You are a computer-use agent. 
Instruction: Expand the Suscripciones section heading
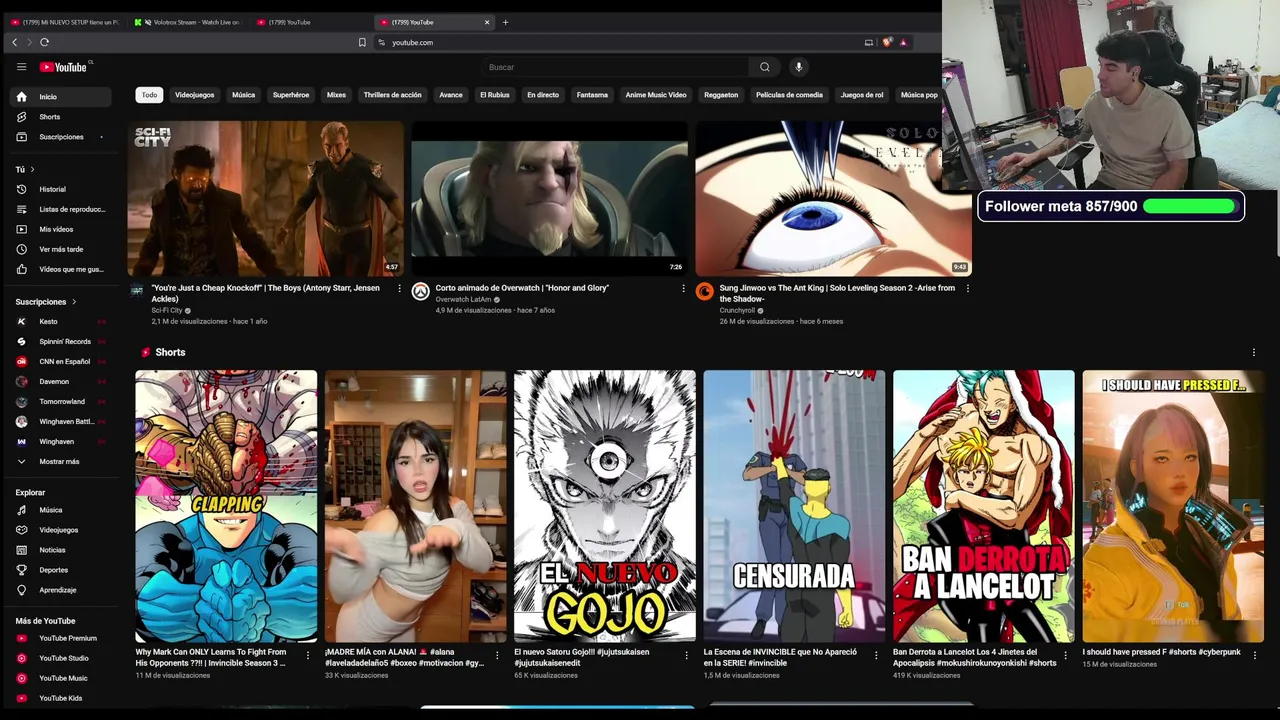tap(46, 302)
